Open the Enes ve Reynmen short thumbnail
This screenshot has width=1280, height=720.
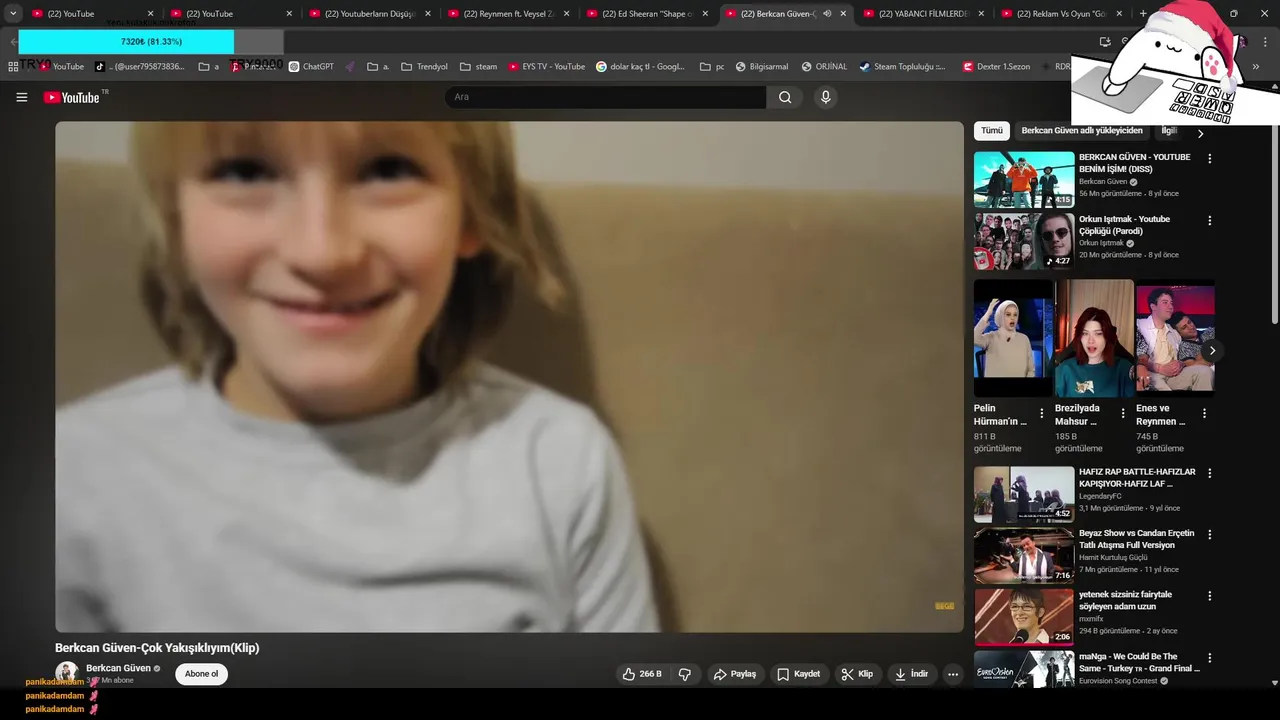[1175, 337]
